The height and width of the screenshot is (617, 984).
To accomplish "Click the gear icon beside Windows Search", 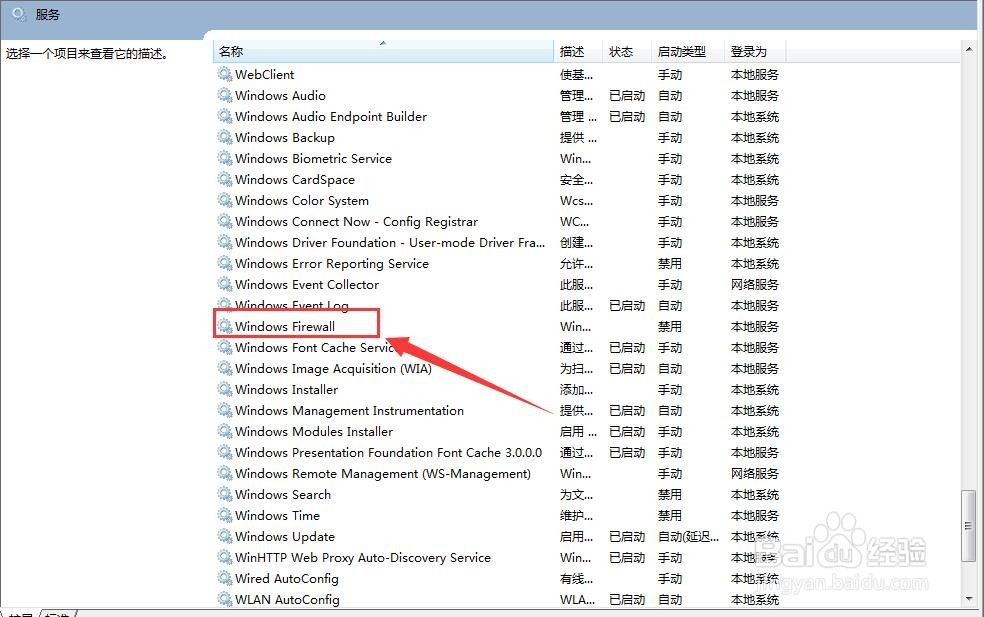I will click(225, 495).
